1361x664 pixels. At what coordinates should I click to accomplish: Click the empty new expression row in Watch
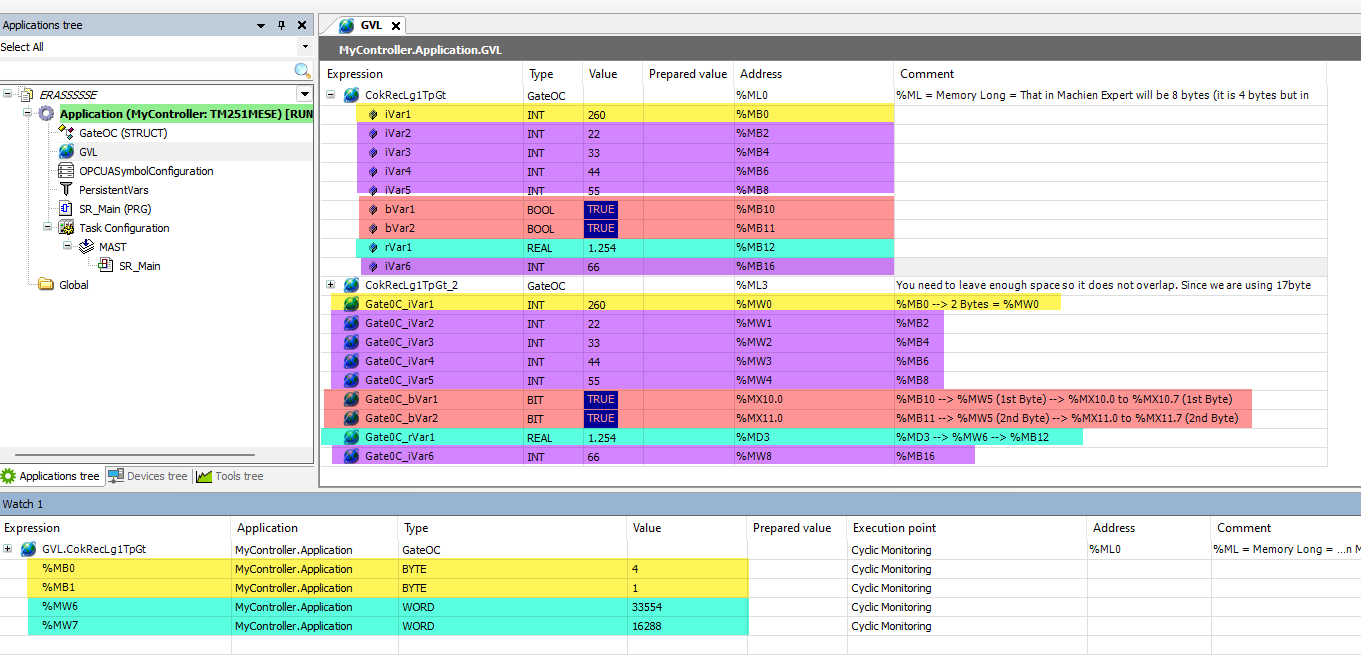coord(116,645)
